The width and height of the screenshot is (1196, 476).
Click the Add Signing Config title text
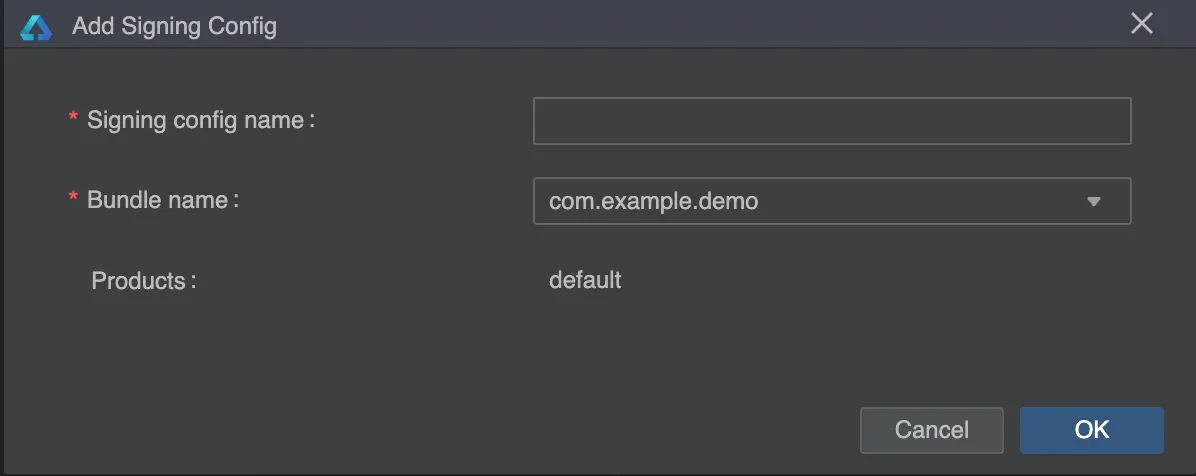[175, 27]
